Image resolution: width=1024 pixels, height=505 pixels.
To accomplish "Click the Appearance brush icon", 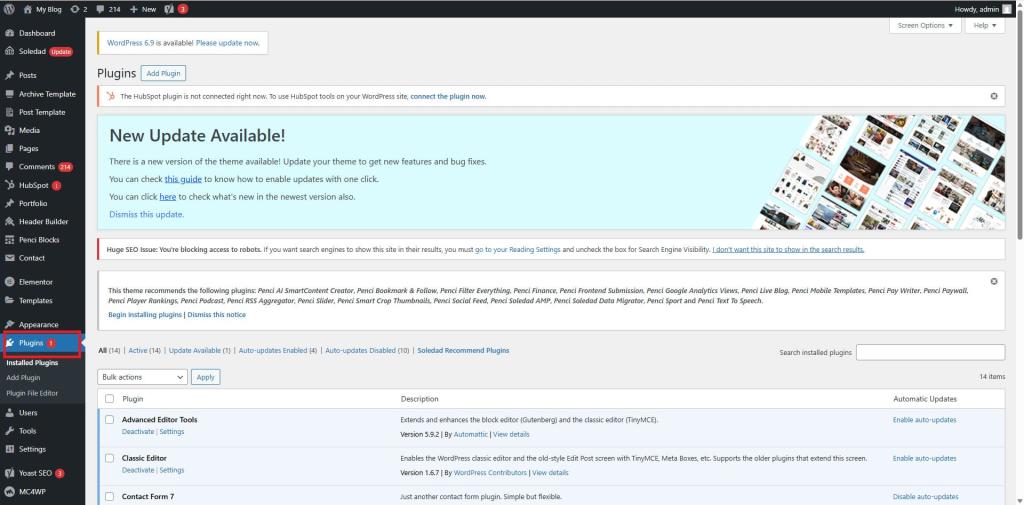I will (x=9, y=325).
